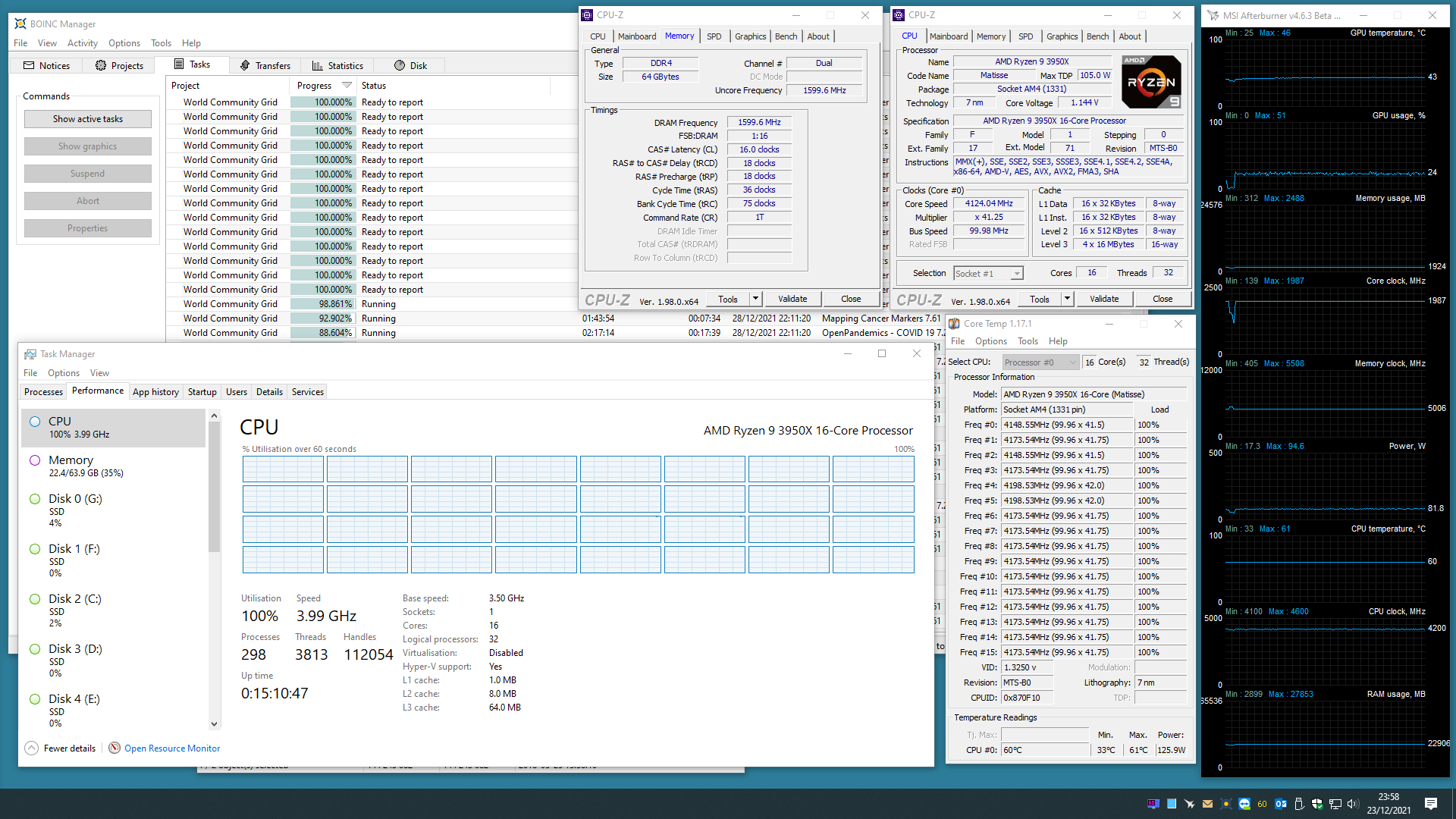Open the Transfers tab icon in BOINC Manager
The height and width of the screenshot is (819, 1456).
(x=245, y=66)
